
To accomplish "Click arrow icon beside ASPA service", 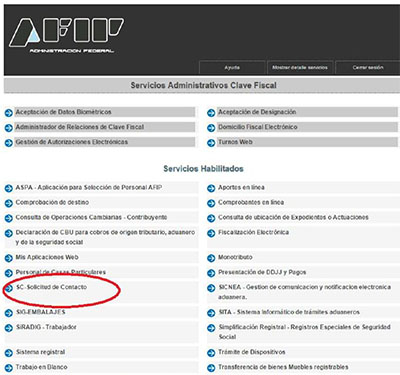I will (x=9, y=188).
